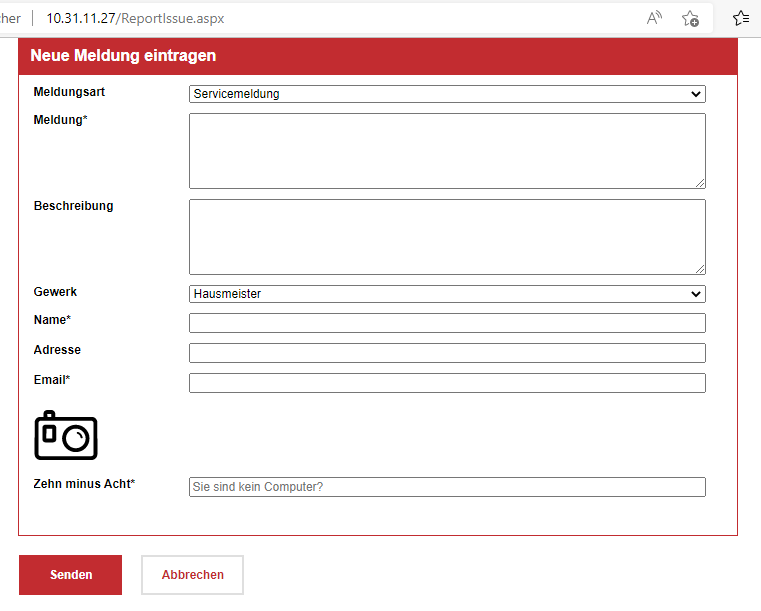
Task: Click the 'Zehn minus Acht*' label
Action: click(84, 484)
